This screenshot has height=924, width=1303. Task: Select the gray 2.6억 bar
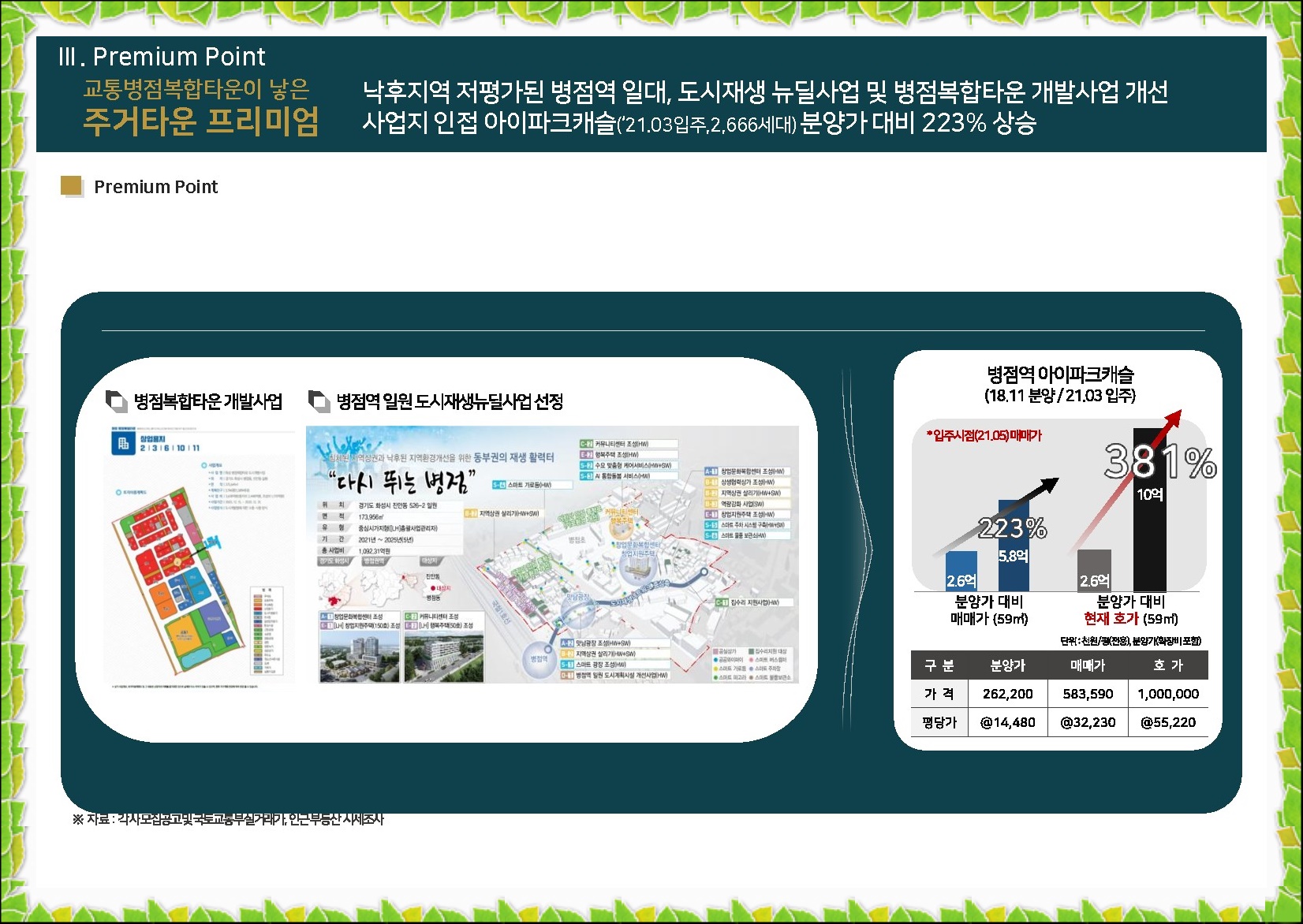click(1094, 571)
